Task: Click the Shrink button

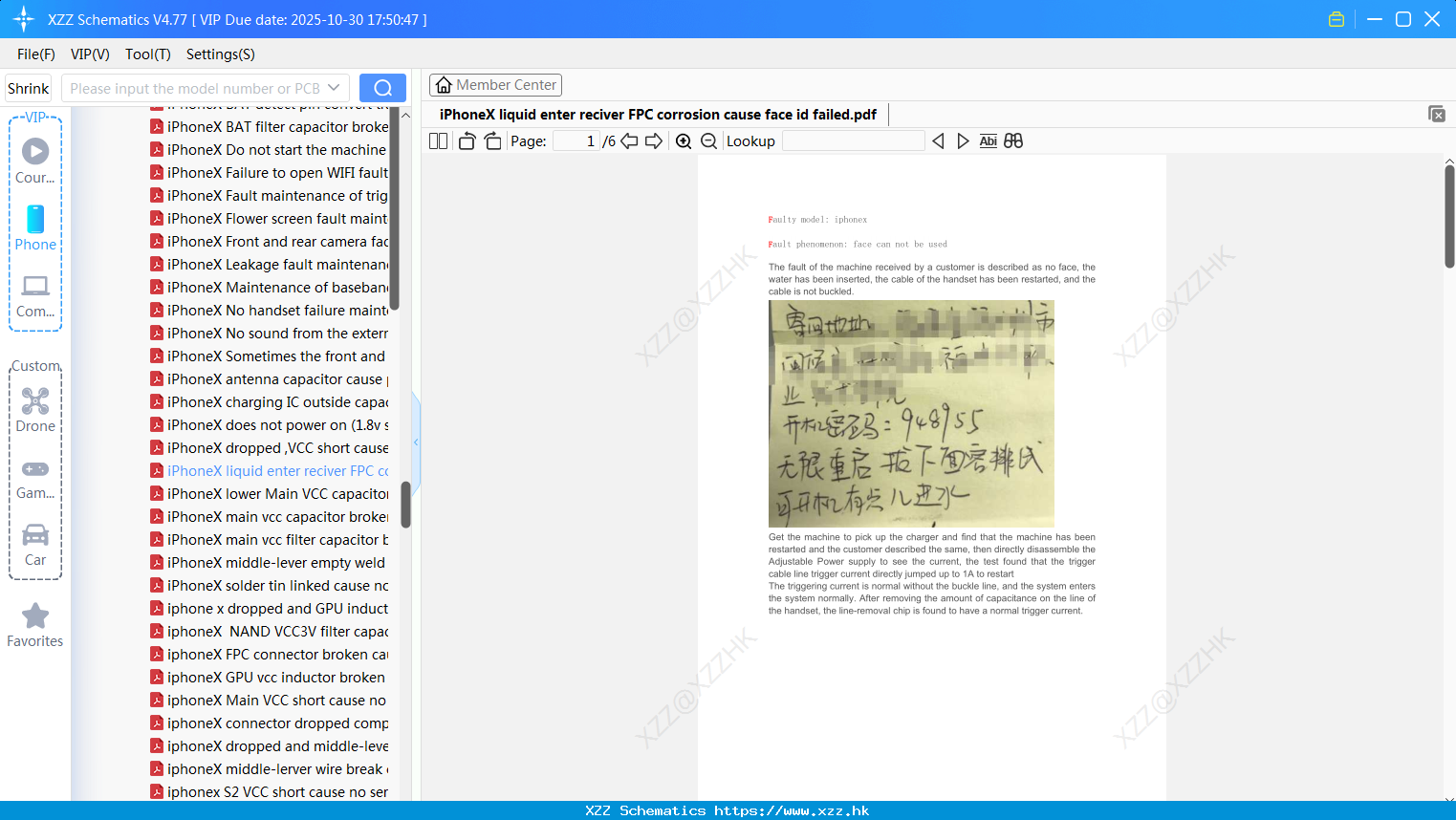Action: 28,88
